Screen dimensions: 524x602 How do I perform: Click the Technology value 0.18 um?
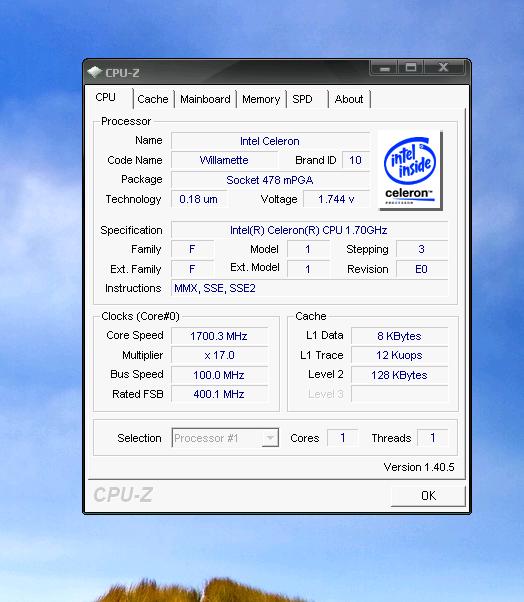pyautogui.click(x=199, y=199)
